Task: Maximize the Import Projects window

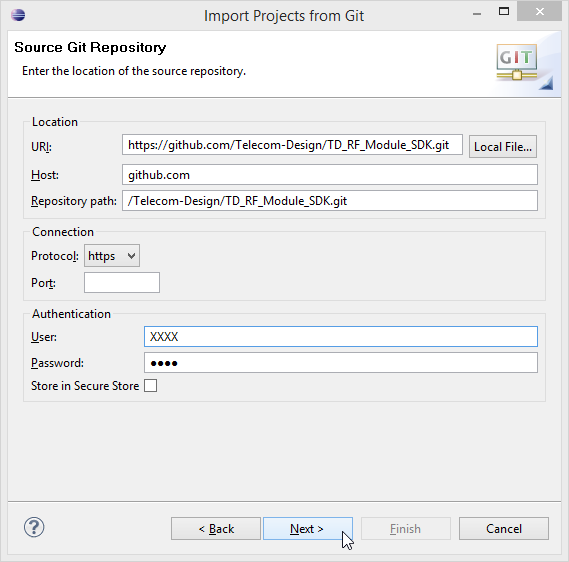Action: (x=504, y=12)
